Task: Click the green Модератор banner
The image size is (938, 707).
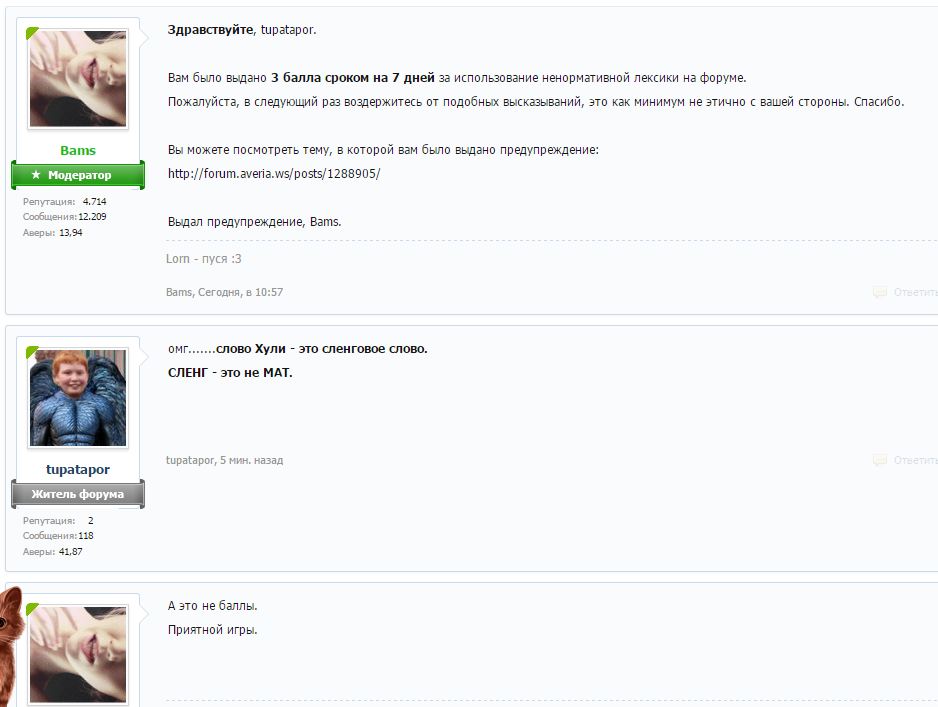Action: [x=78, y=175]
